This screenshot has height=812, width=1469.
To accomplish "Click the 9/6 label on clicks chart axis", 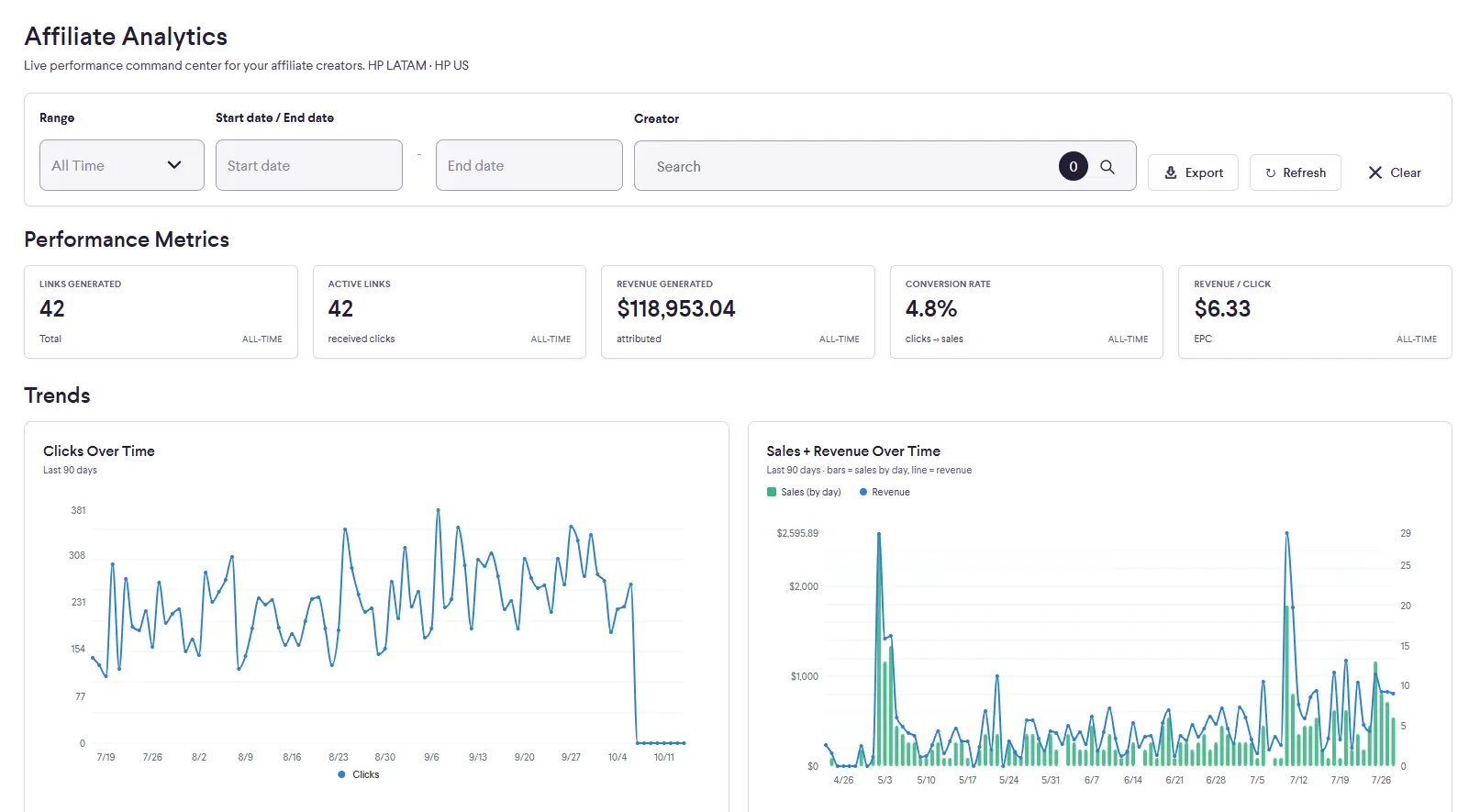I will 431,757.
